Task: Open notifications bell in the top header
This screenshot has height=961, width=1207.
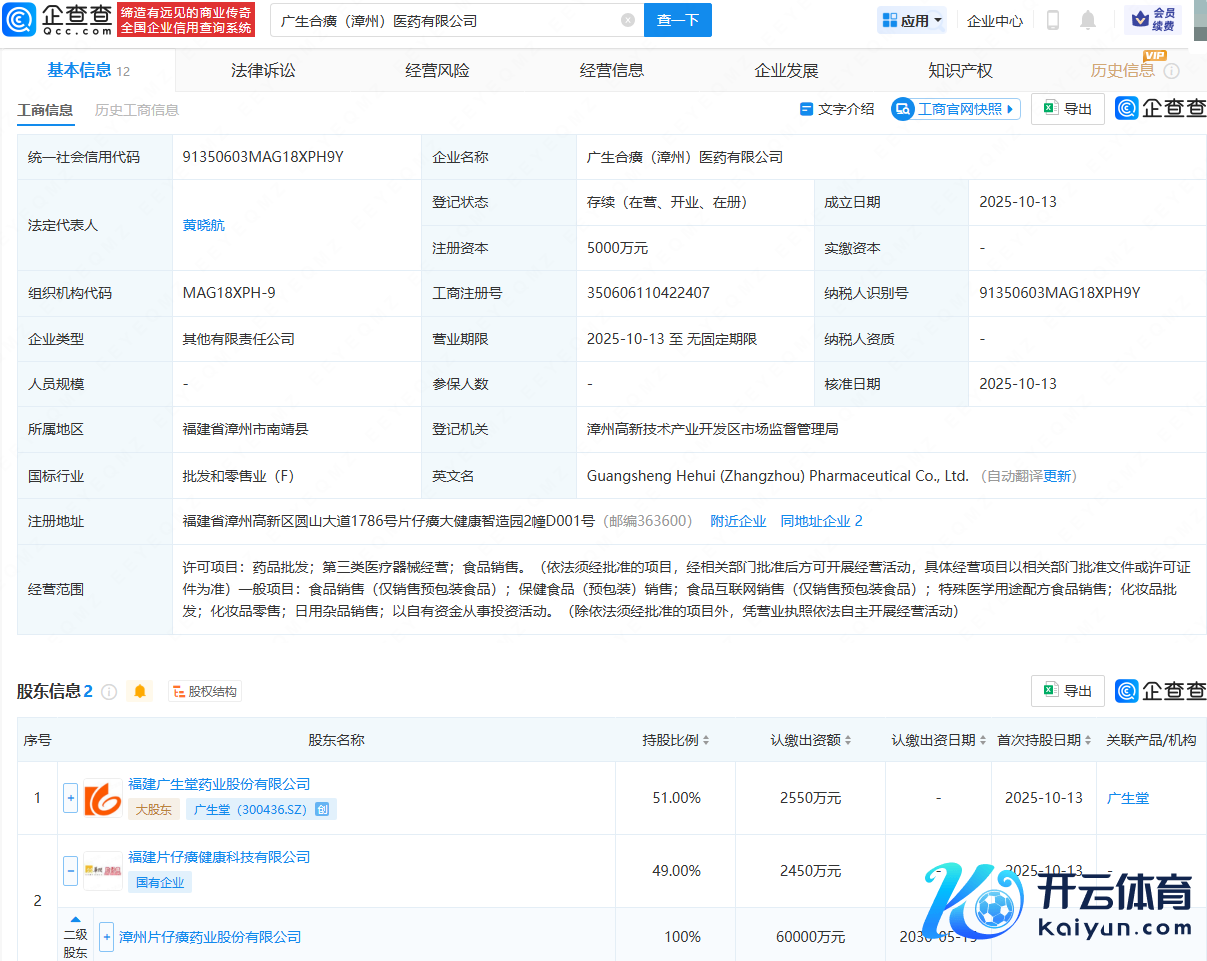Action: point(1088,20)
